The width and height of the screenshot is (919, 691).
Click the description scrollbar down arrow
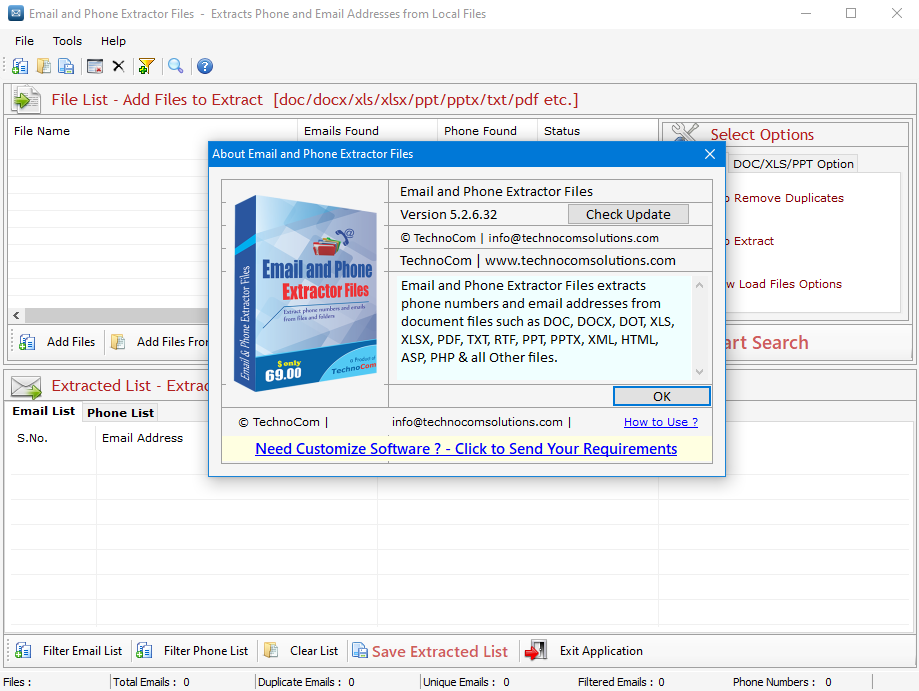coord(699,372)
